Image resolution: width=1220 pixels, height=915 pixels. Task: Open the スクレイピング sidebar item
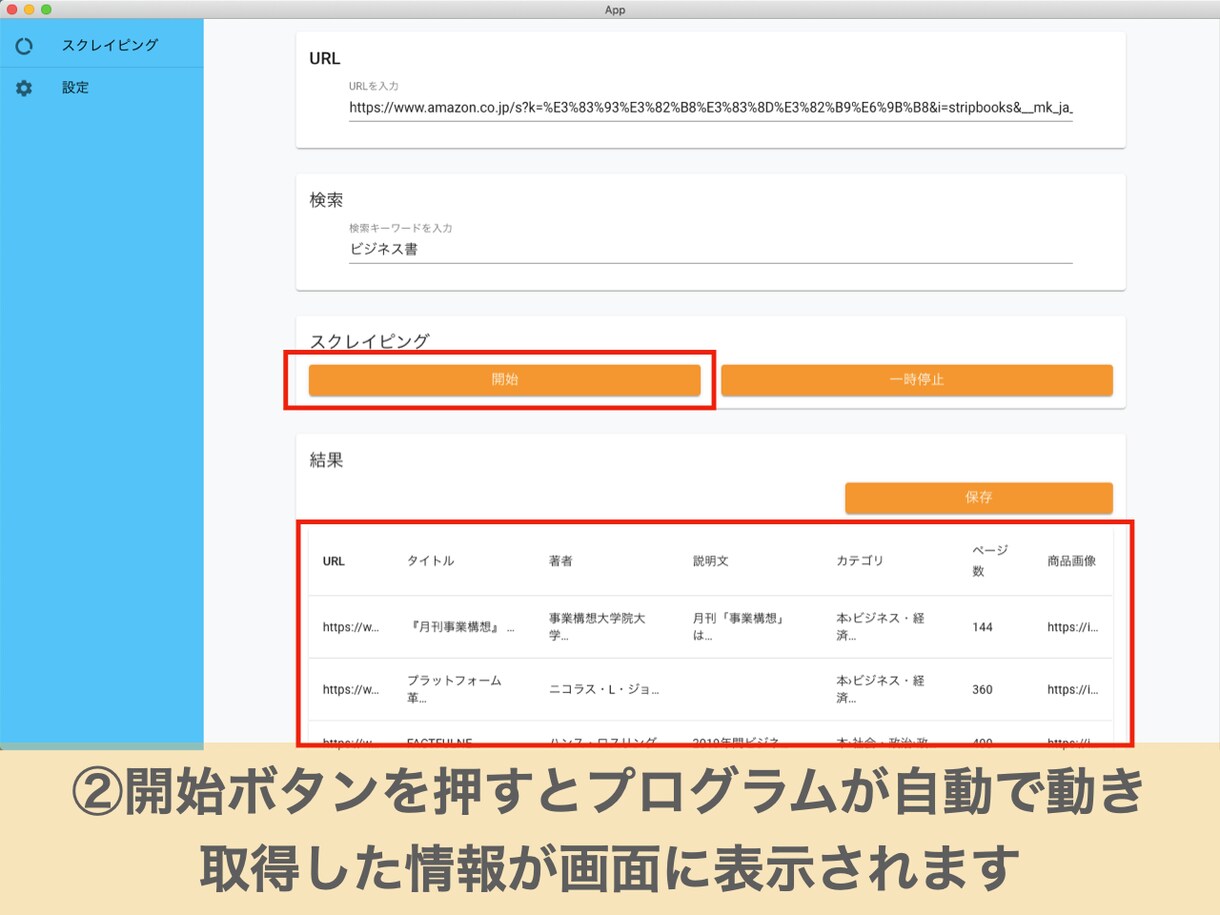click(x=102, y=45)
